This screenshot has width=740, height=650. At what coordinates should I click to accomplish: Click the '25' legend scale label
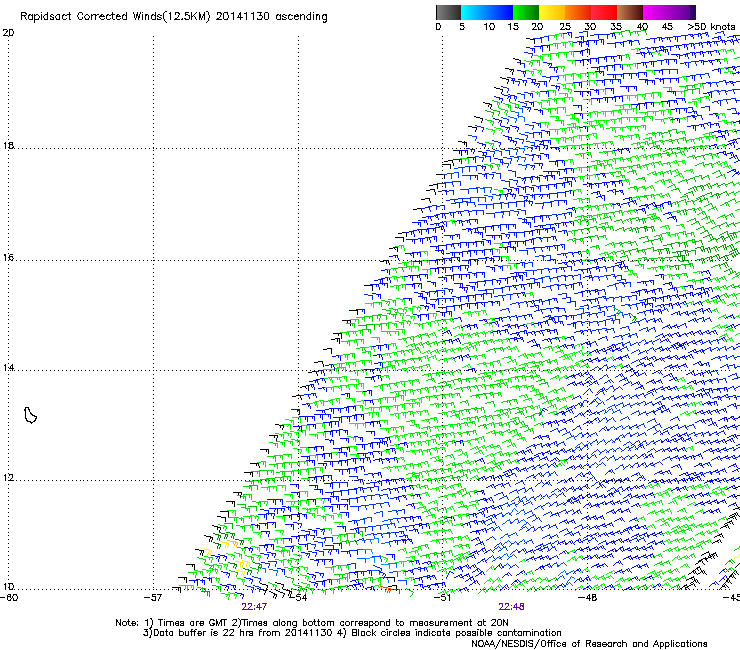[565, 27]
